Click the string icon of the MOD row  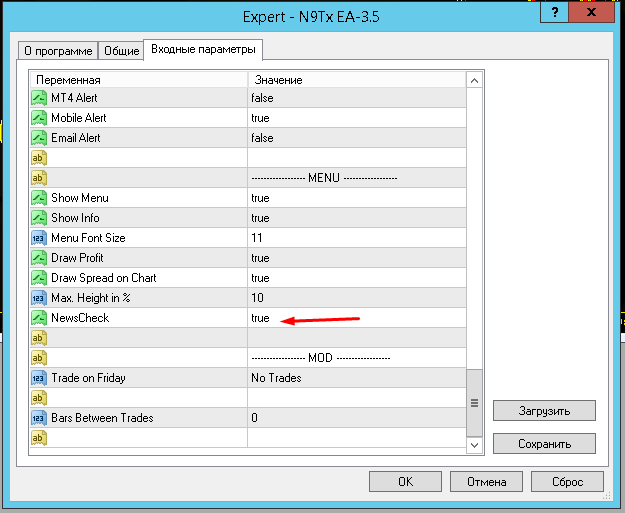click(39, 358)
